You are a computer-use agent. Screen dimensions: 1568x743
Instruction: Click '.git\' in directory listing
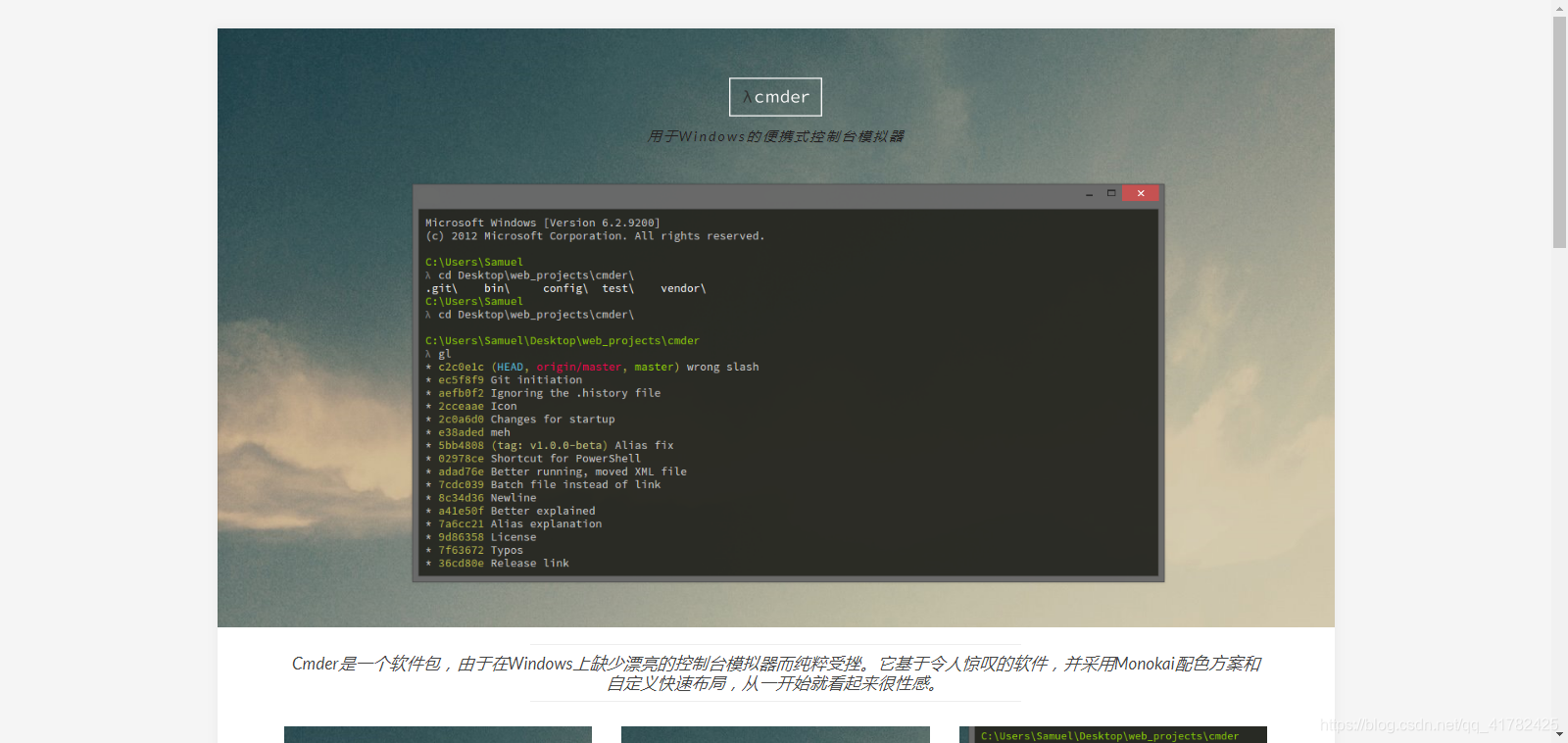coord(441,289)
